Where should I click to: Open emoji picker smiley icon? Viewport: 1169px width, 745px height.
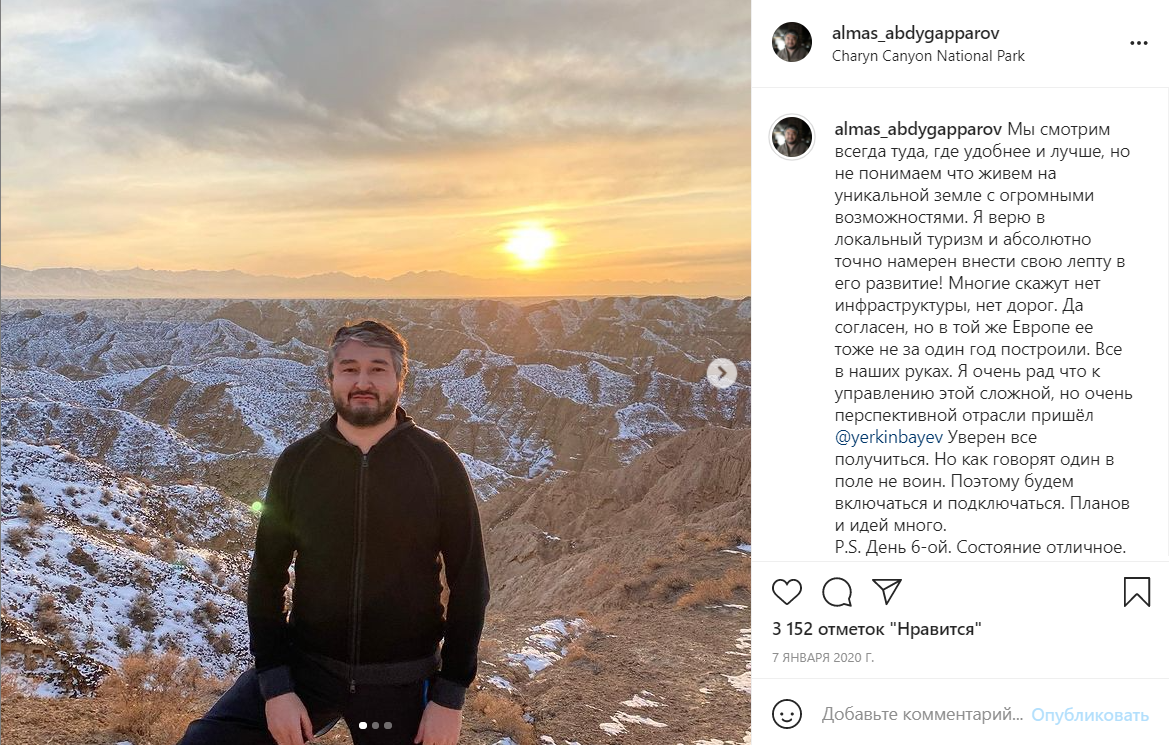(x=787, y=714)
